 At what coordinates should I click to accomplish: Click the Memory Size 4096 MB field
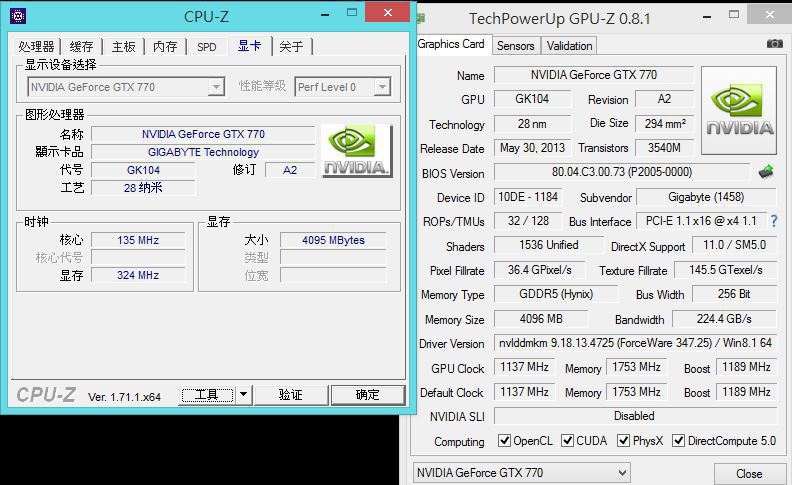pos(541,319)
